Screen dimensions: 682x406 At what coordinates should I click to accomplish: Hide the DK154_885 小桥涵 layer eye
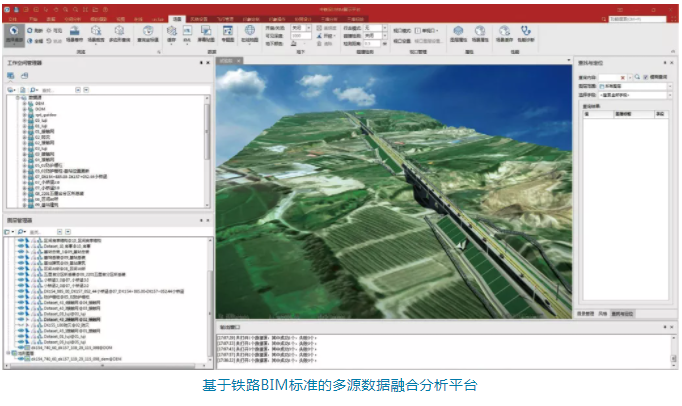[x=20, y=291]
